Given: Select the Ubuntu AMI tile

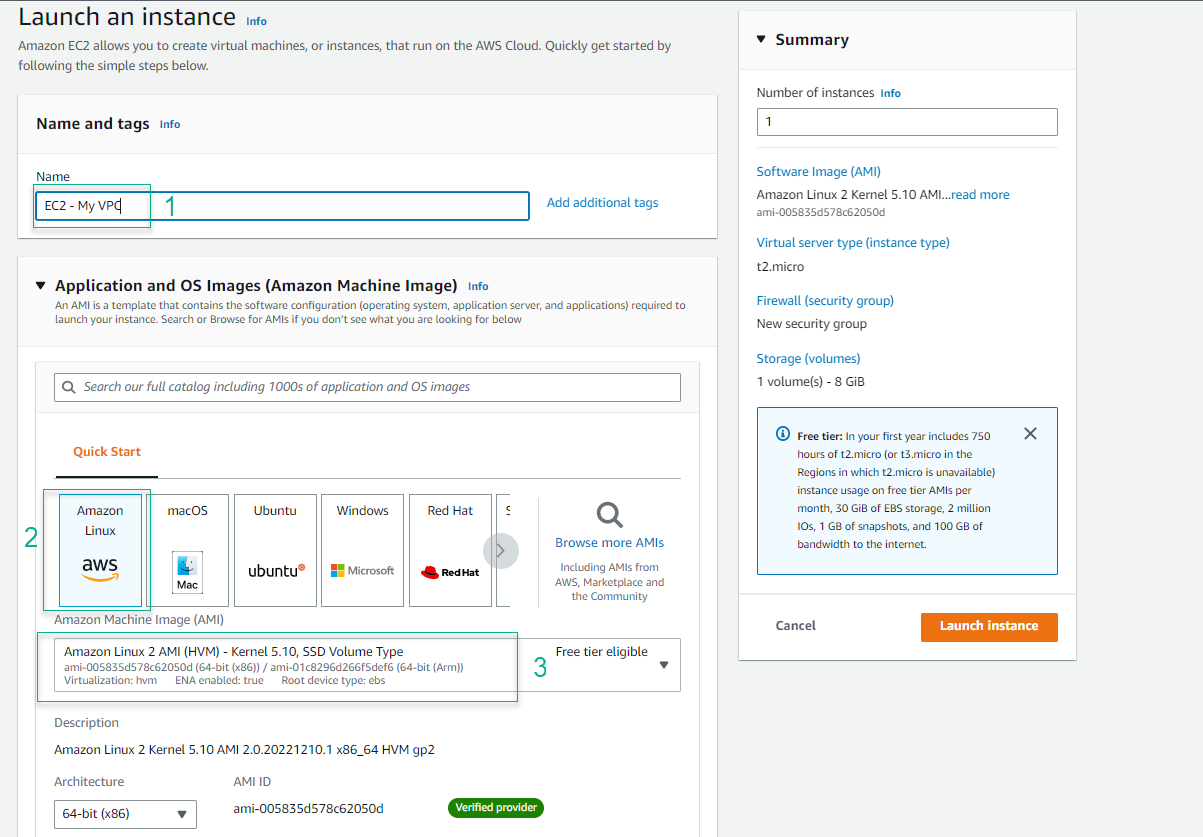Looking at the screenshot, I should 275,550.
